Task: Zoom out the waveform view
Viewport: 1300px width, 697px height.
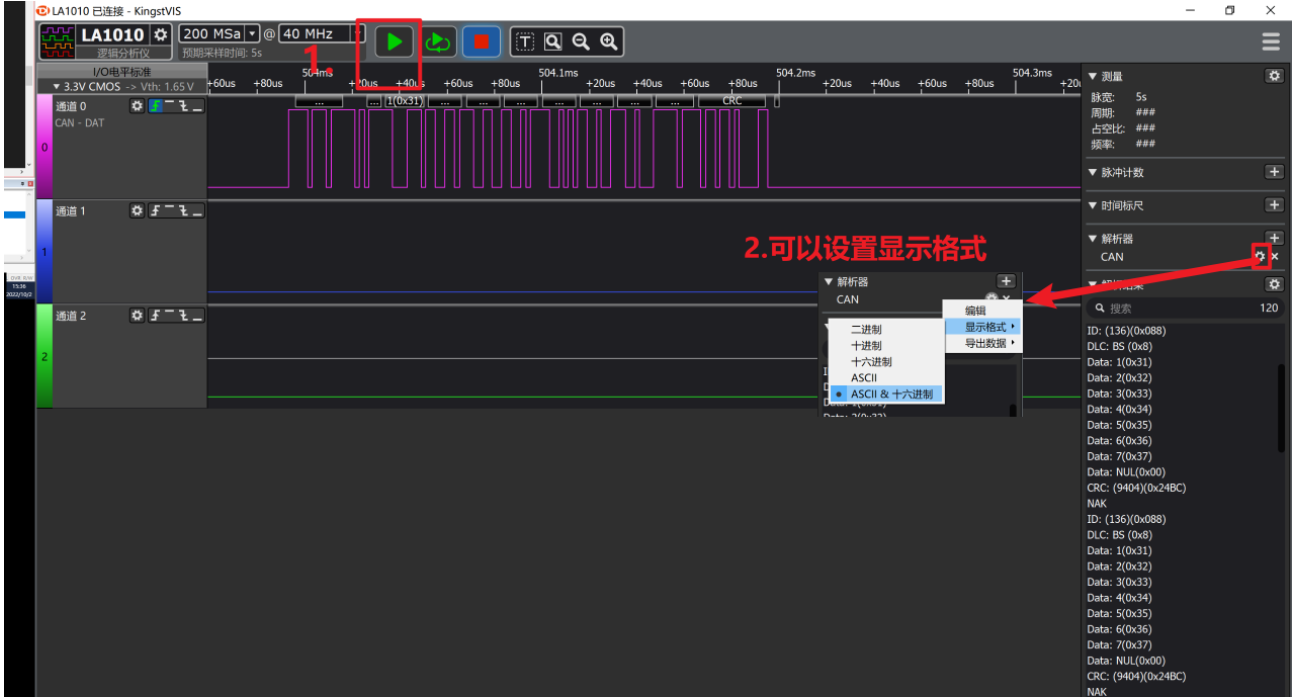Action: 580,42
